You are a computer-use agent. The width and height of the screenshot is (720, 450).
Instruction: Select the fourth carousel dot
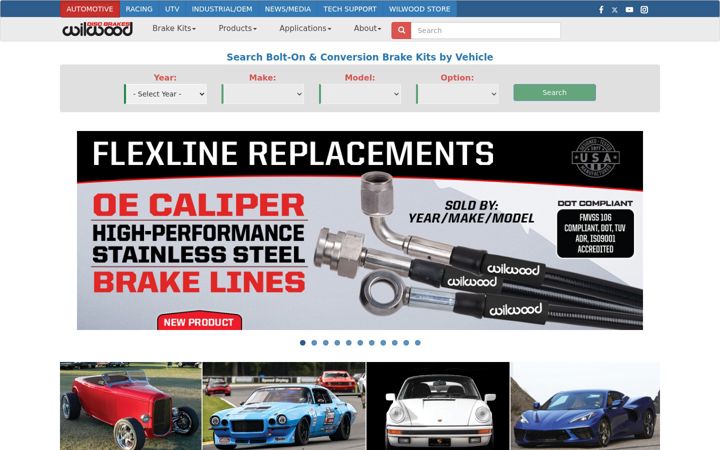(337, 343)
